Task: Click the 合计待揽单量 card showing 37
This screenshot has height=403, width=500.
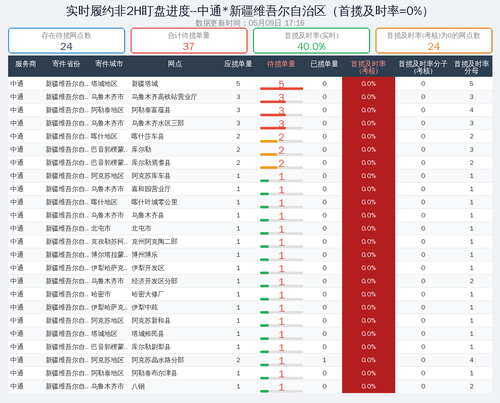Action: point(189,41)
